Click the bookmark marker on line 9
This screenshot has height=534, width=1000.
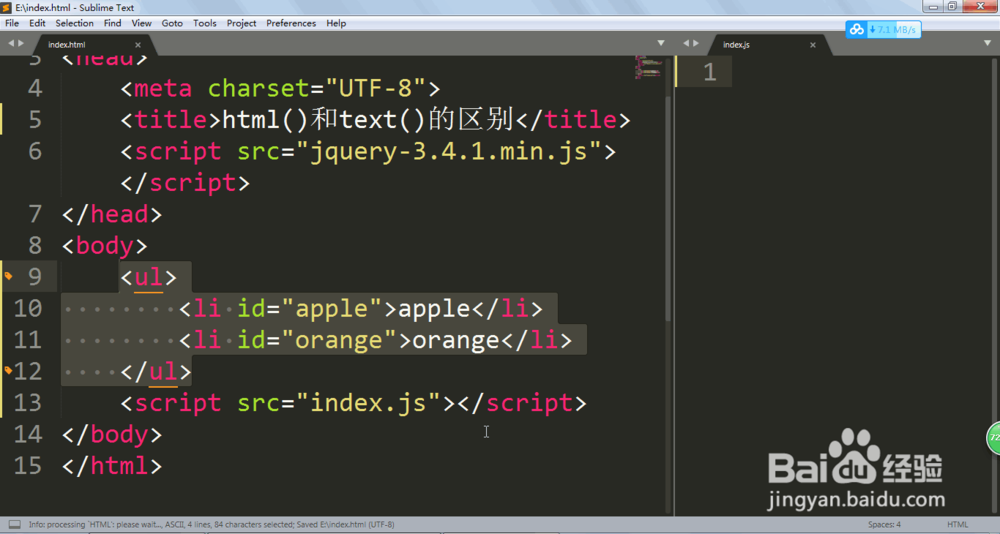[x=8, y=276]
